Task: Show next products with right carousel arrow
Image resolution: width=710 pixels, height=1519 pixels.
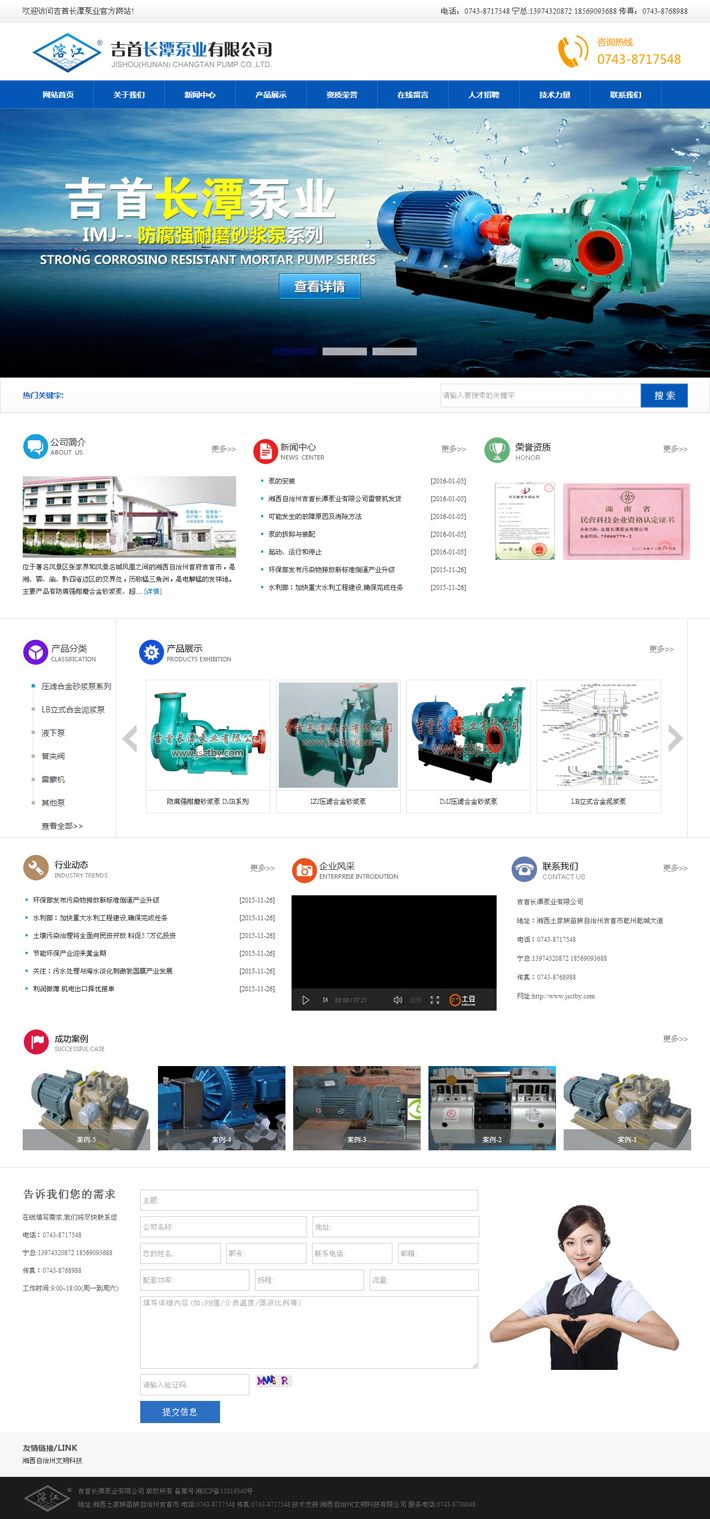Action: (675, 738)
